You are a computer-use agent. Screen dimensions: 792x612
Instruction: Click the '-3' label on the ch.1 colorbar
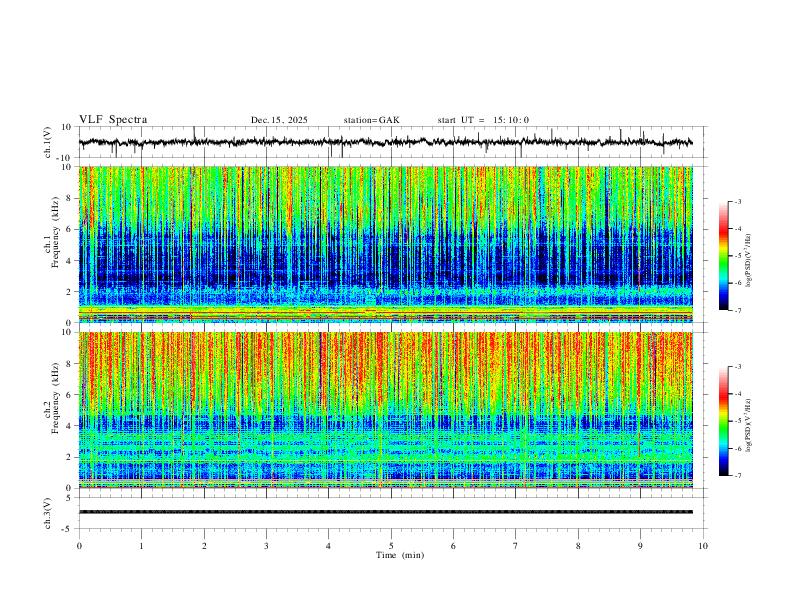[x=738, y=201]
